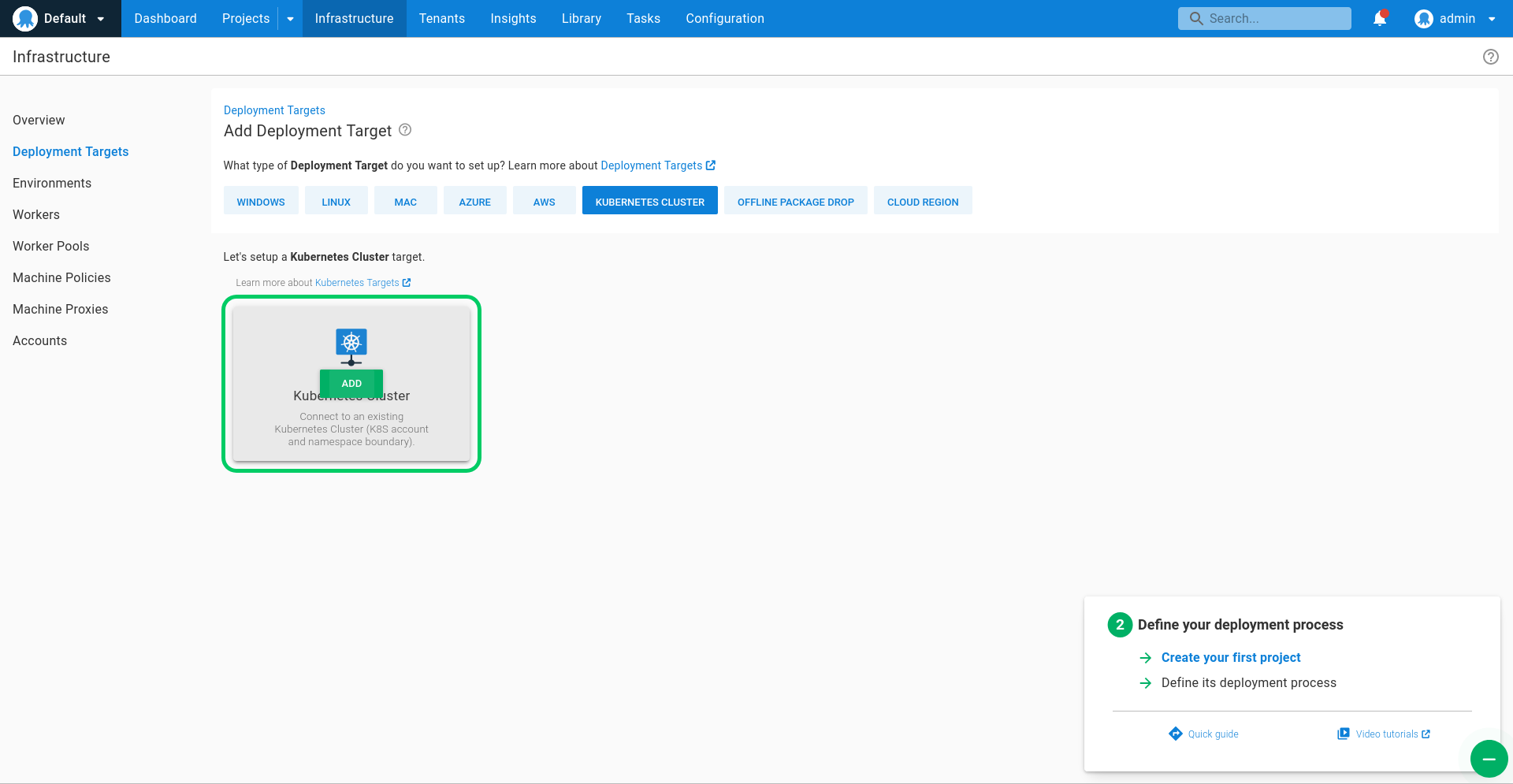Click the Deployment Targets breadcrumb link
Image resolution: width=1513 pixels, height=784 pixels.
coord(274,110)
